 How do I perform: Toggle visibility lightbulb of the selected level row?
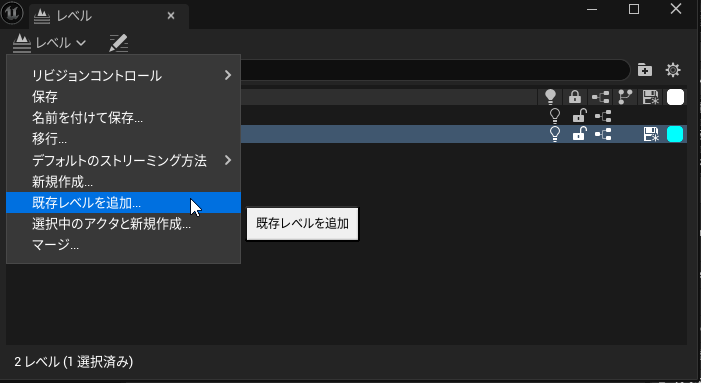[x=555, y=134]
